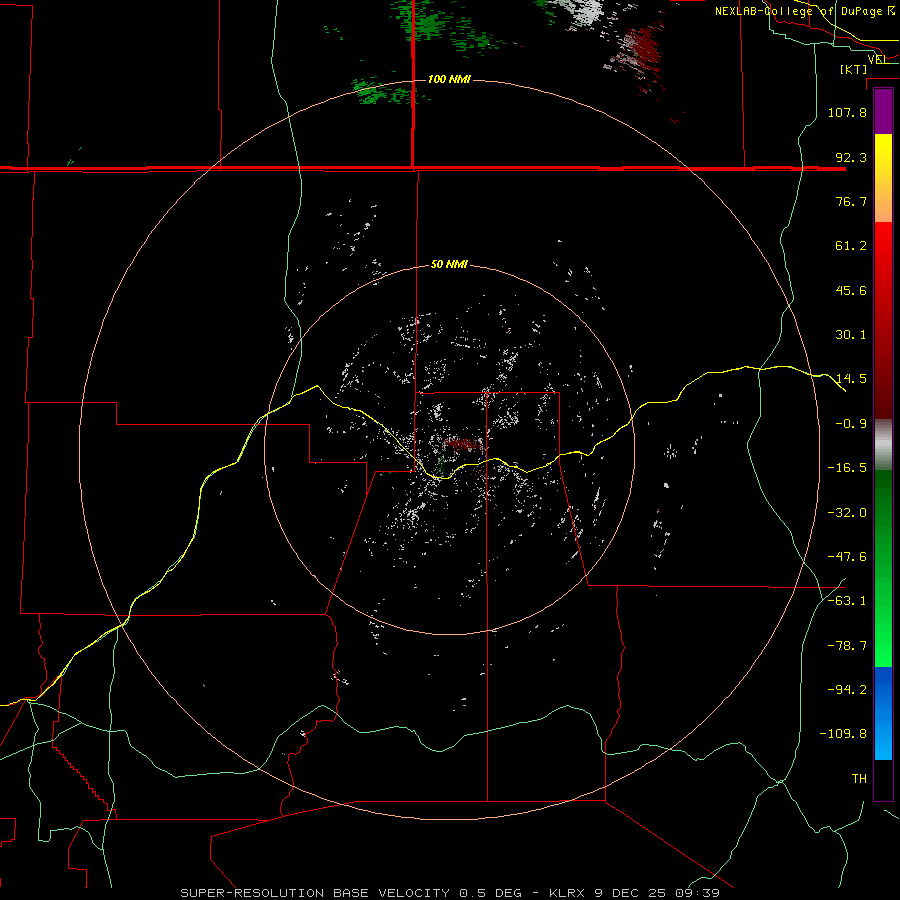Click the -0.9 velocity scale label
The height and width of the screenshot is (900, 900).
(851, 424)
